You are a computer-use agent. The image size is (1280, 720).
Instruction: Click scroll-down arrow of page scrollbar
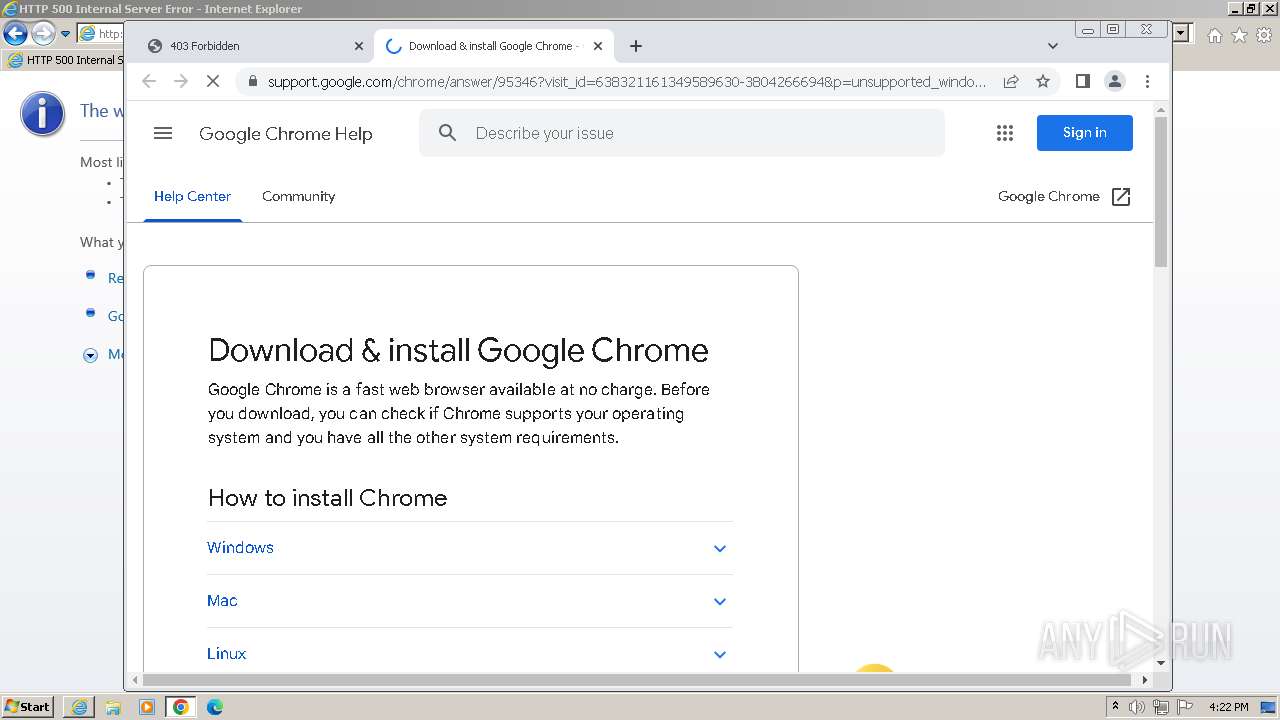click(1161, 663)
